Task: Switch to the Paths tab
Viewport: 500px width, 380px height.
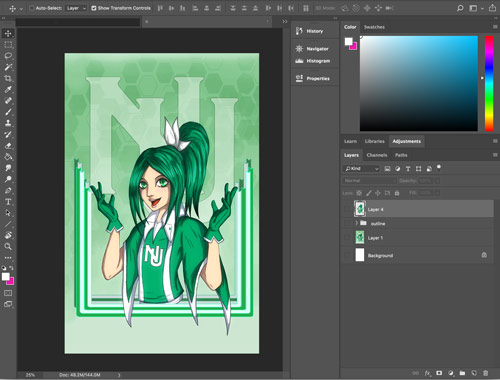Action: [x=401, y=155]
